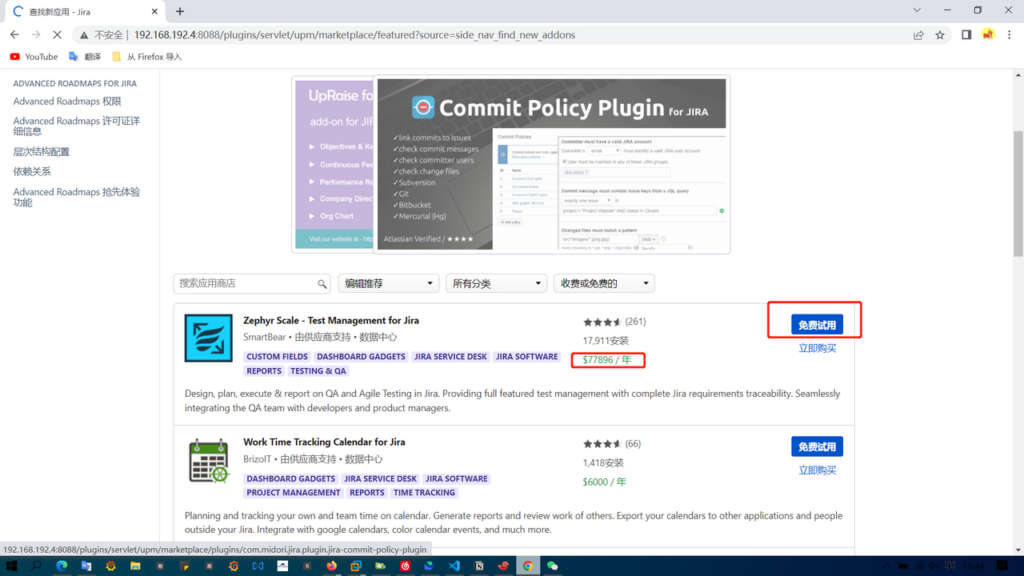This screenshot has height=576, width=1024.
Task: Click the share page icon in address bar
Action: tap(918, 35)
